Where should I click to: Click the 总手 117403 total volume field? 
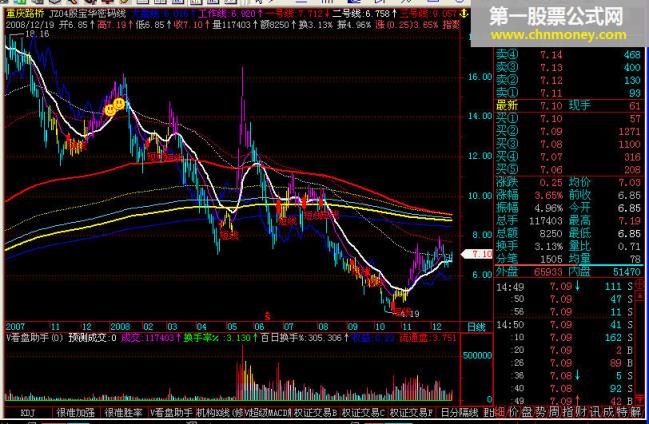[529, 221]
